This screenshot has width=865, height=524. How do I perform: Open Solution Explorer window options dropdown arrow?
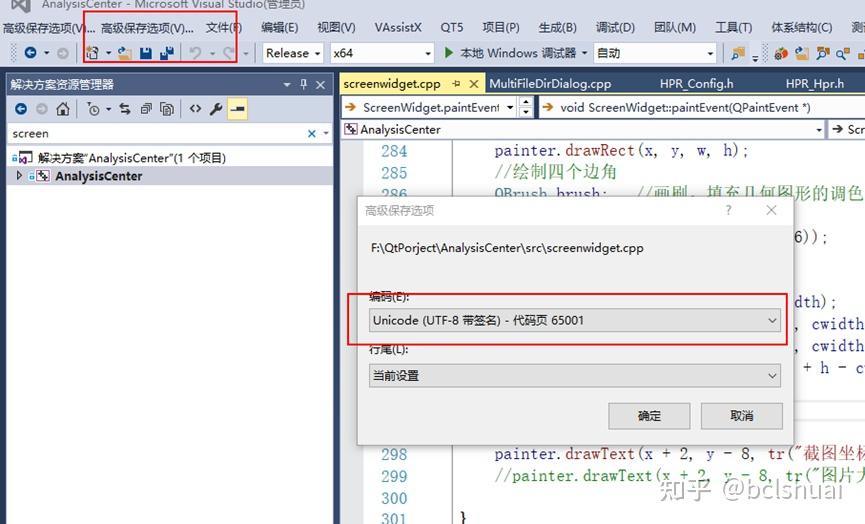[x=287, y=85]
